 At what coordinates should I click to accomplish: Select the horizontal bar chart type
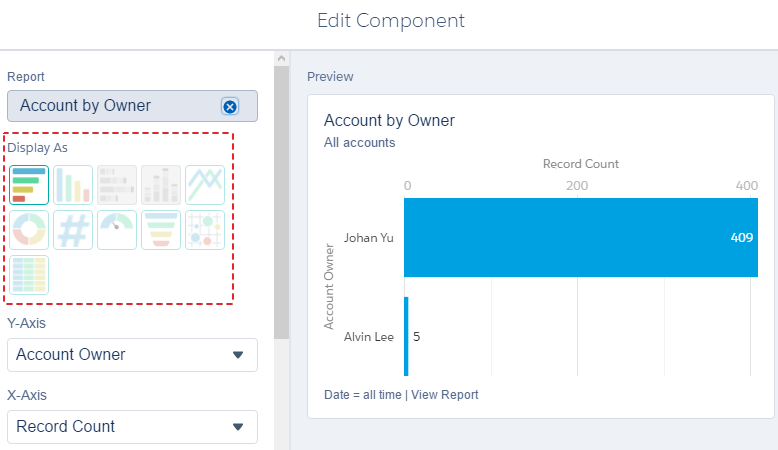(x=29, y=185)
